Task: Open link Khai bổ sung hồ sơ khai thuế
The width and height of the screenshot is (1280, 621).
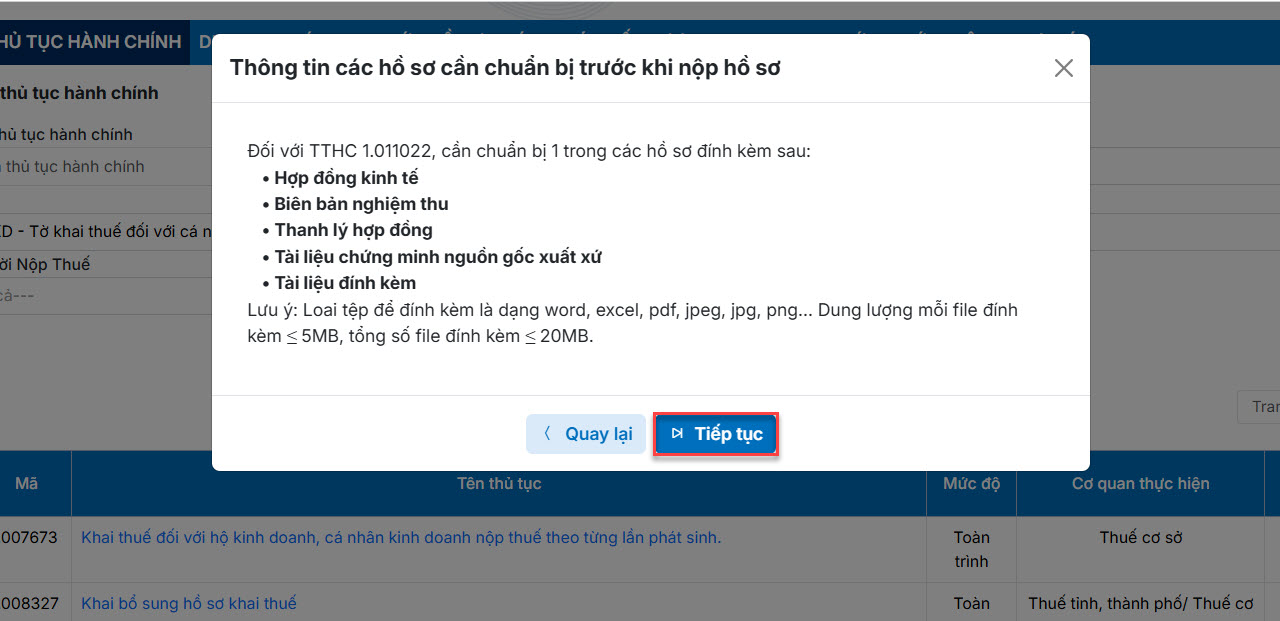Action: pyautogui.click(x=188, y=604)
